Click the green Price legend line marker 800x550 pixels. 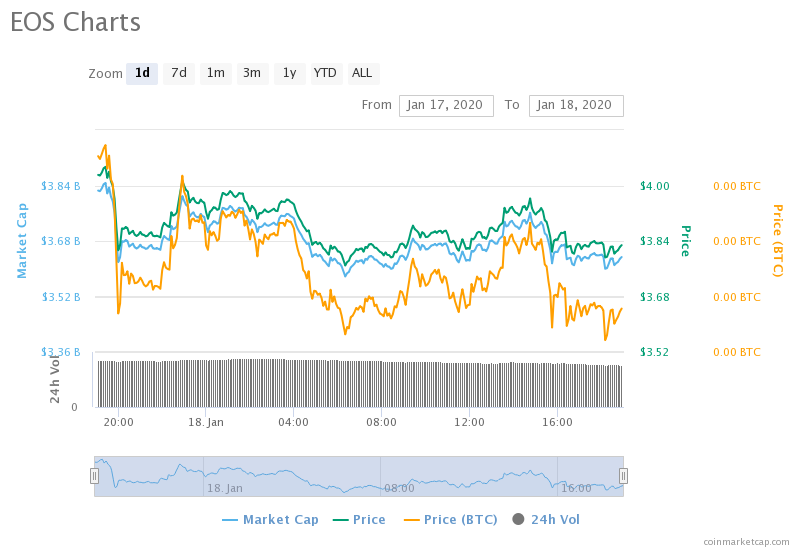340,520
